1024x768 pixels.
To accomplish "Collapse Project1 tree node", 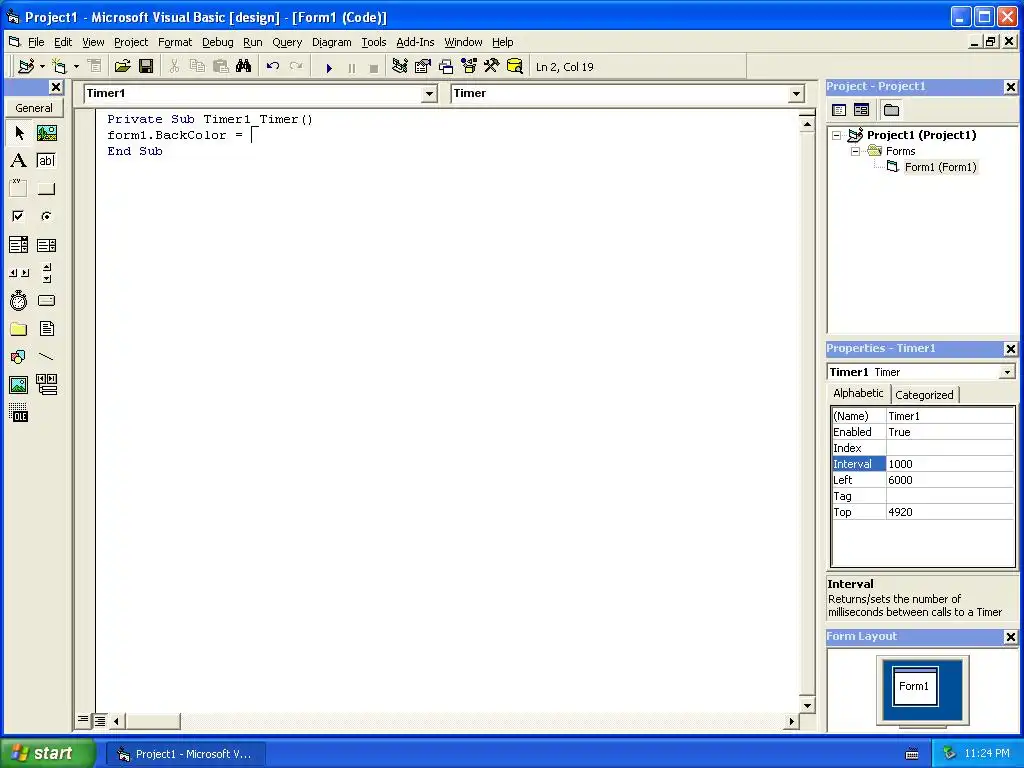I will [837, 136].
